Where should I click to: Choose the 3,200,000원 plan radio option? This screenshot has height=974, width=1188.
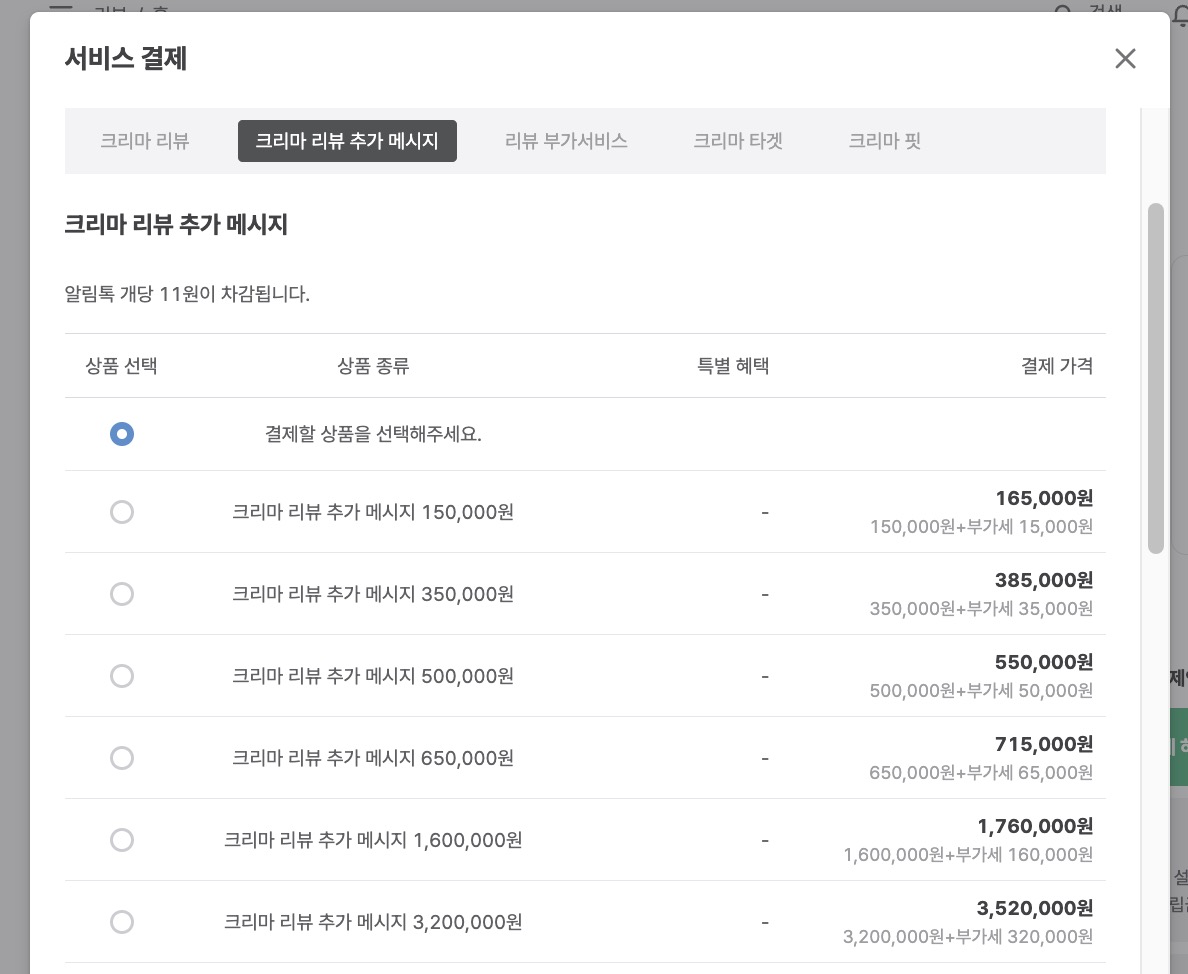point(121,922)
